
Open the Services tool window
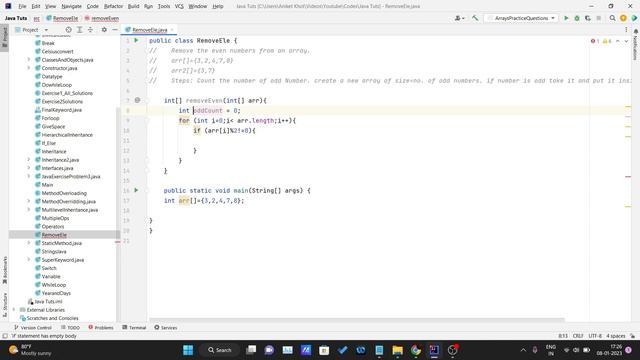166,327
